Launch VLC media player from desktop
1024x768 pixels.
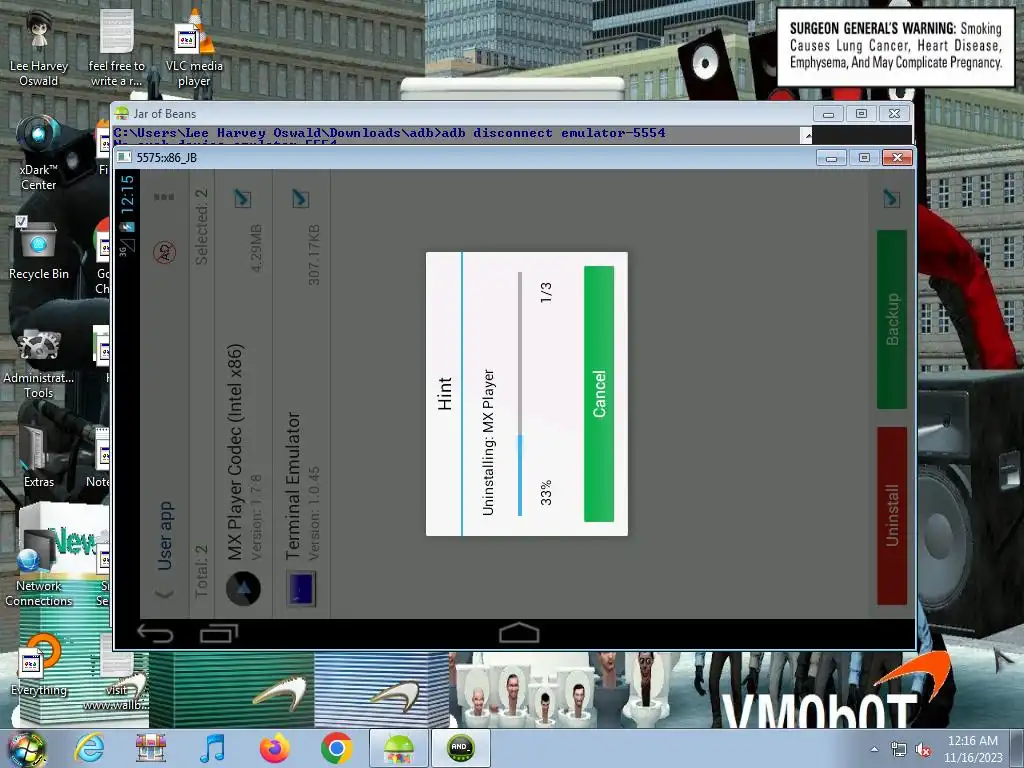tap(194, 47)
